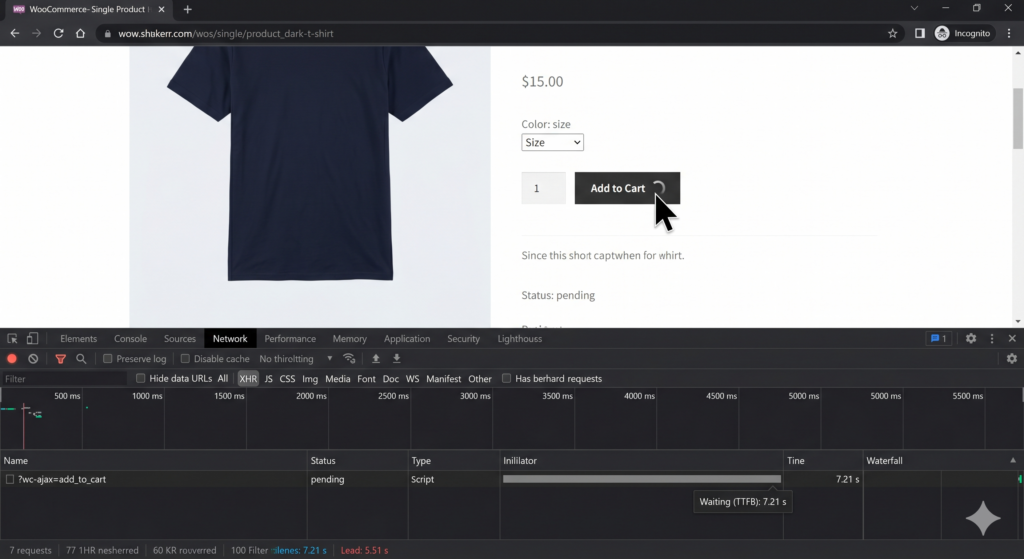The image size is (1024, 559).
Task: Open the Chrome three-dot menu
Action: tap(1009, 33)
